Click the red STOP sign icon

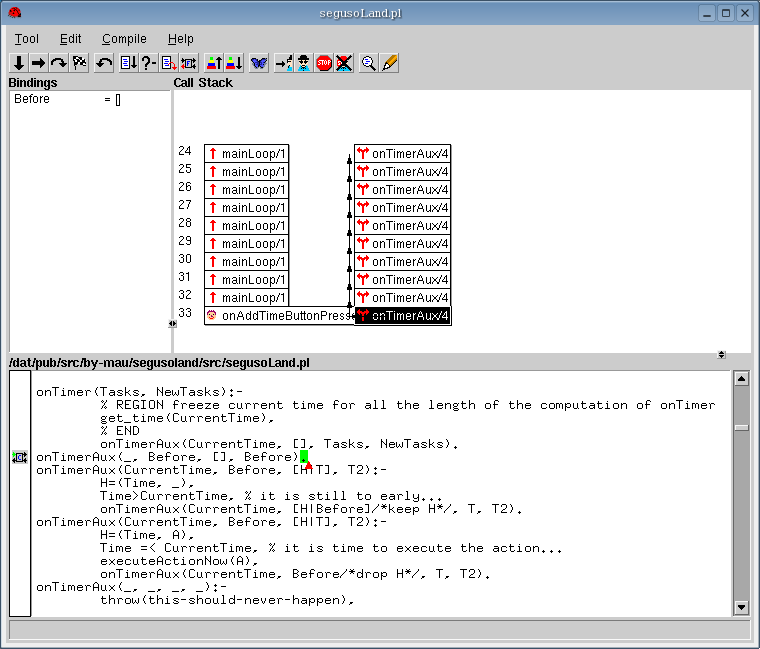(x=324, y=63)
